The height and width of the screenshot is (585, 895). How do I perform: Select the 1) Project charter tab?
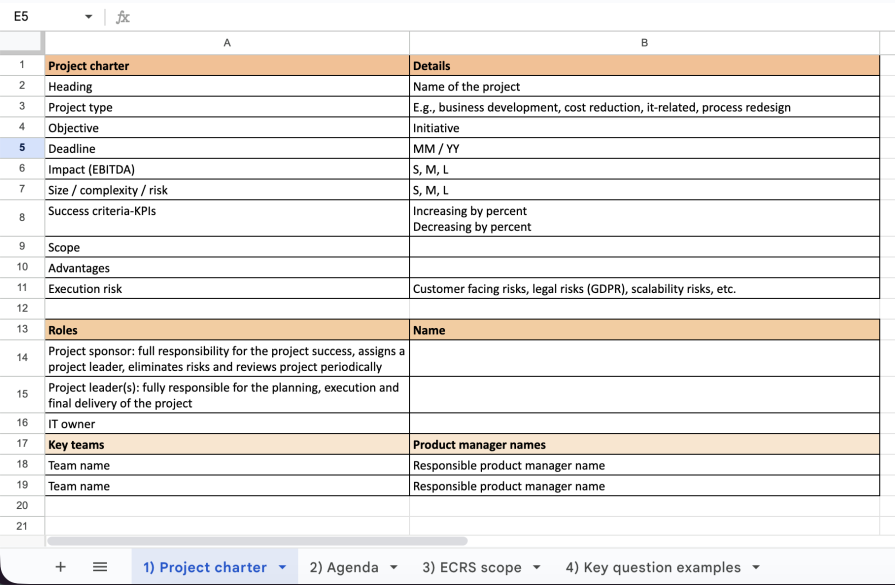[204, 567]
